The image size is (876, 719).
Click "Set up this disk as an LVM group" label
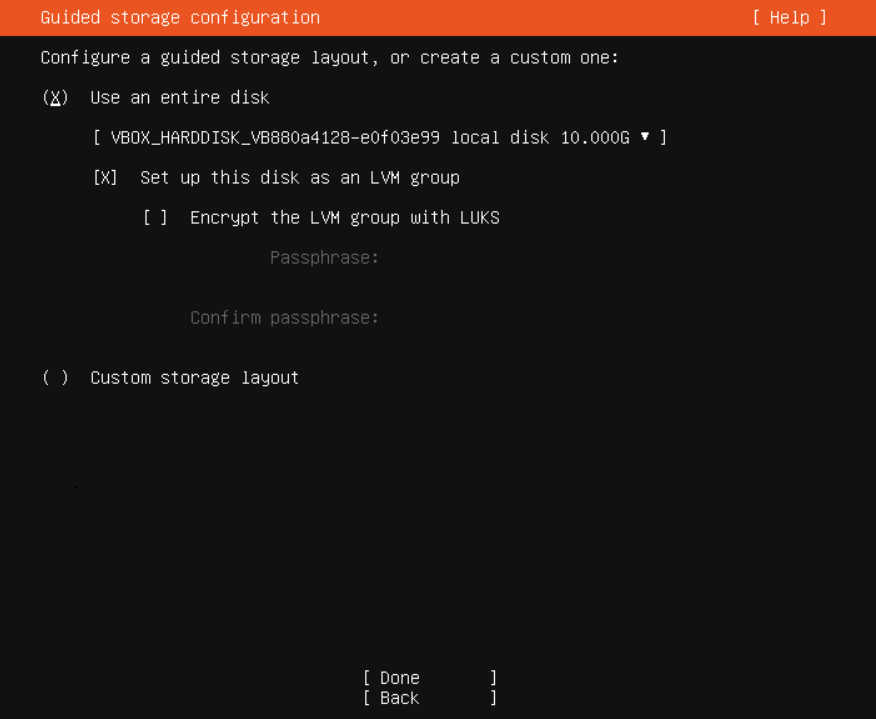(x=300, y=178)
